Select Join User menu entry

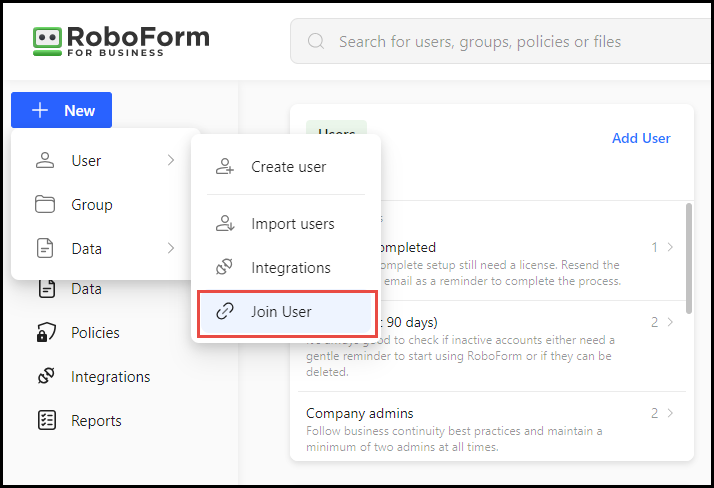tap(281, 312)
